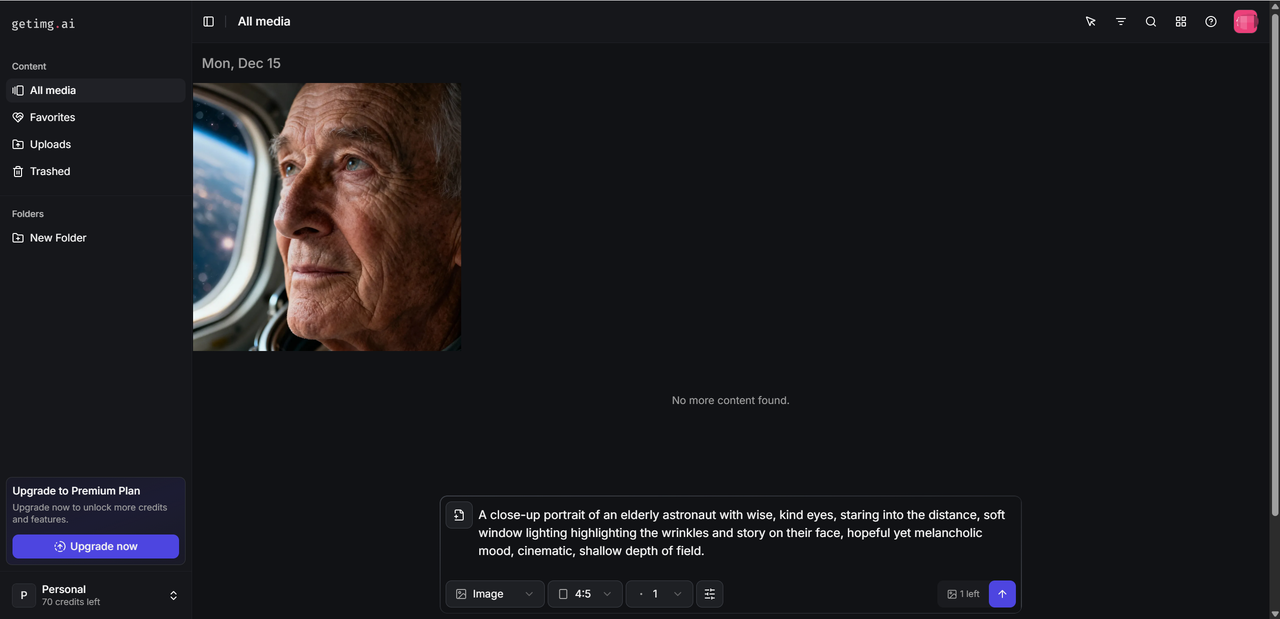The height and width of the screenshot is (619, 1280).
Task: Activate the selection cursor tool
Action: 1090,21
